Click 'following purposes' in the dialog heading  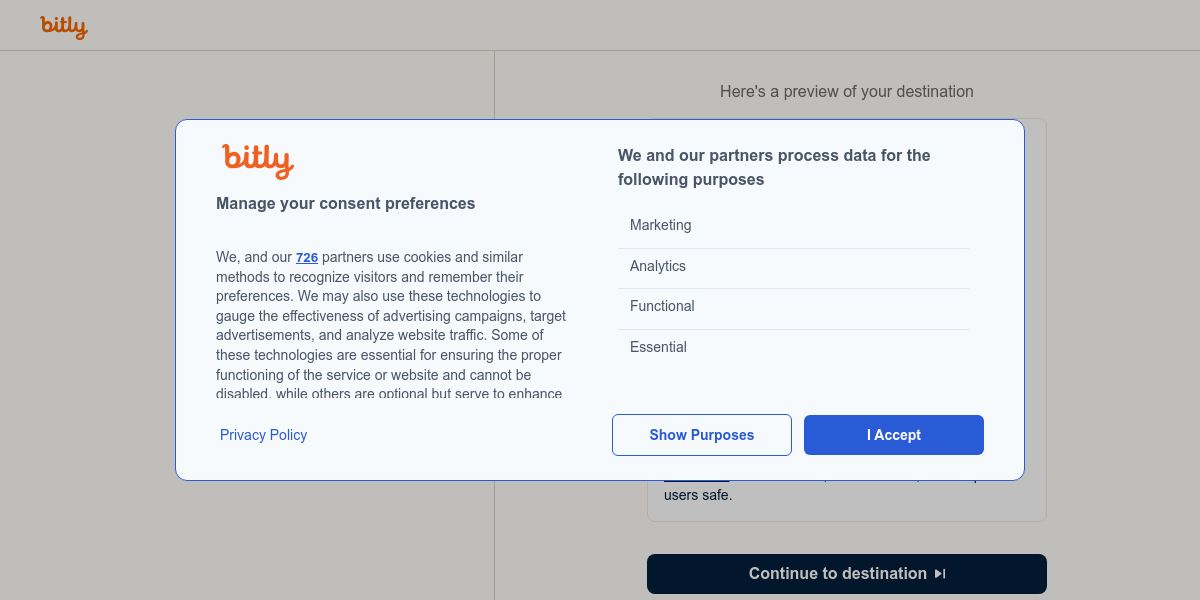point(690,180)
